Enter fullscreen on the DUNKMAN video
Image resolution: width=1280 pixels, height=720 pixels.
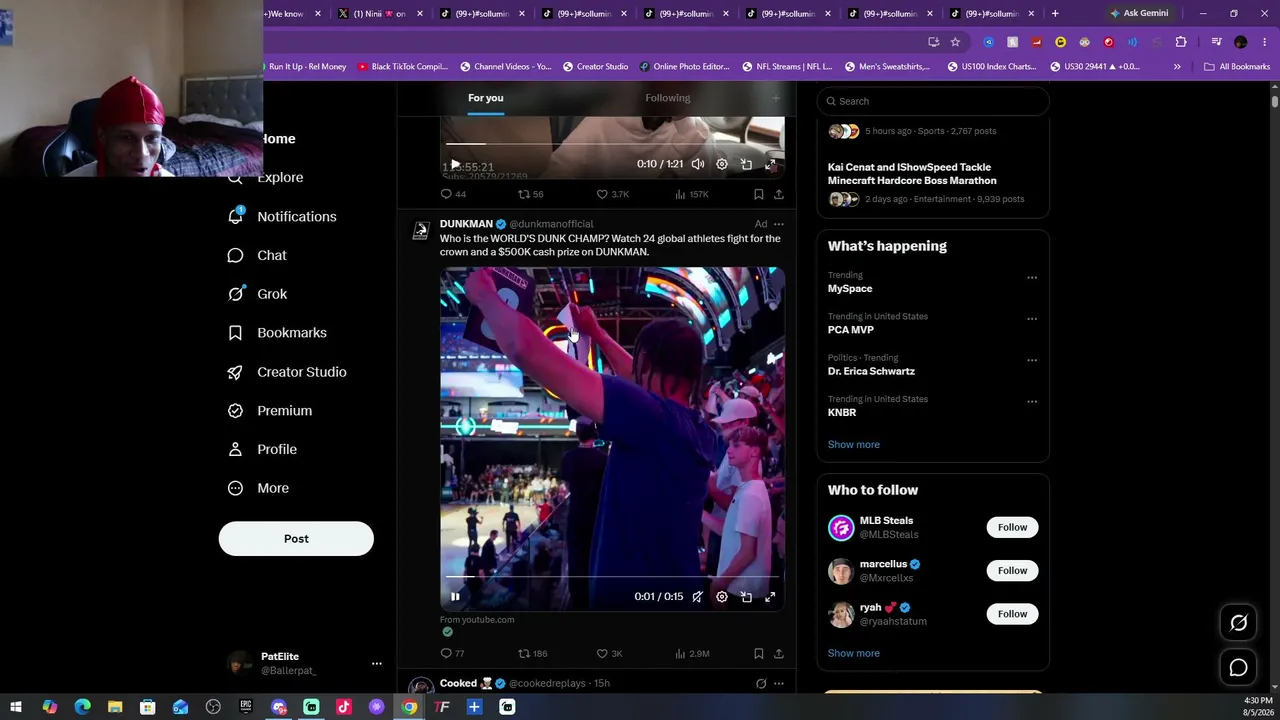tap(770, 597)
